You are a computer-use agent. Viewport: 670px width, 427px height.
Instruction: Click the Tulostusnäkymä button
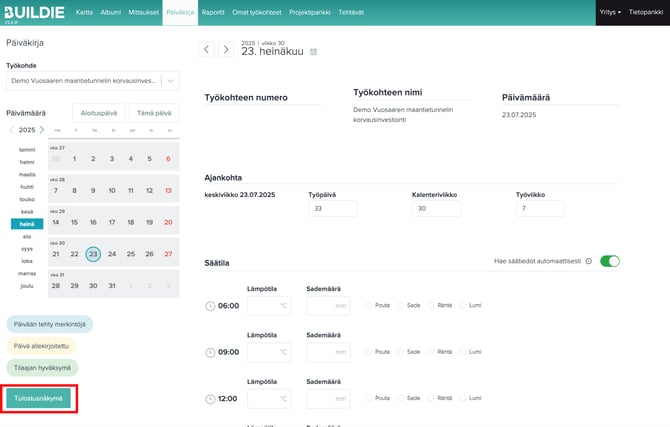(39, 398)
